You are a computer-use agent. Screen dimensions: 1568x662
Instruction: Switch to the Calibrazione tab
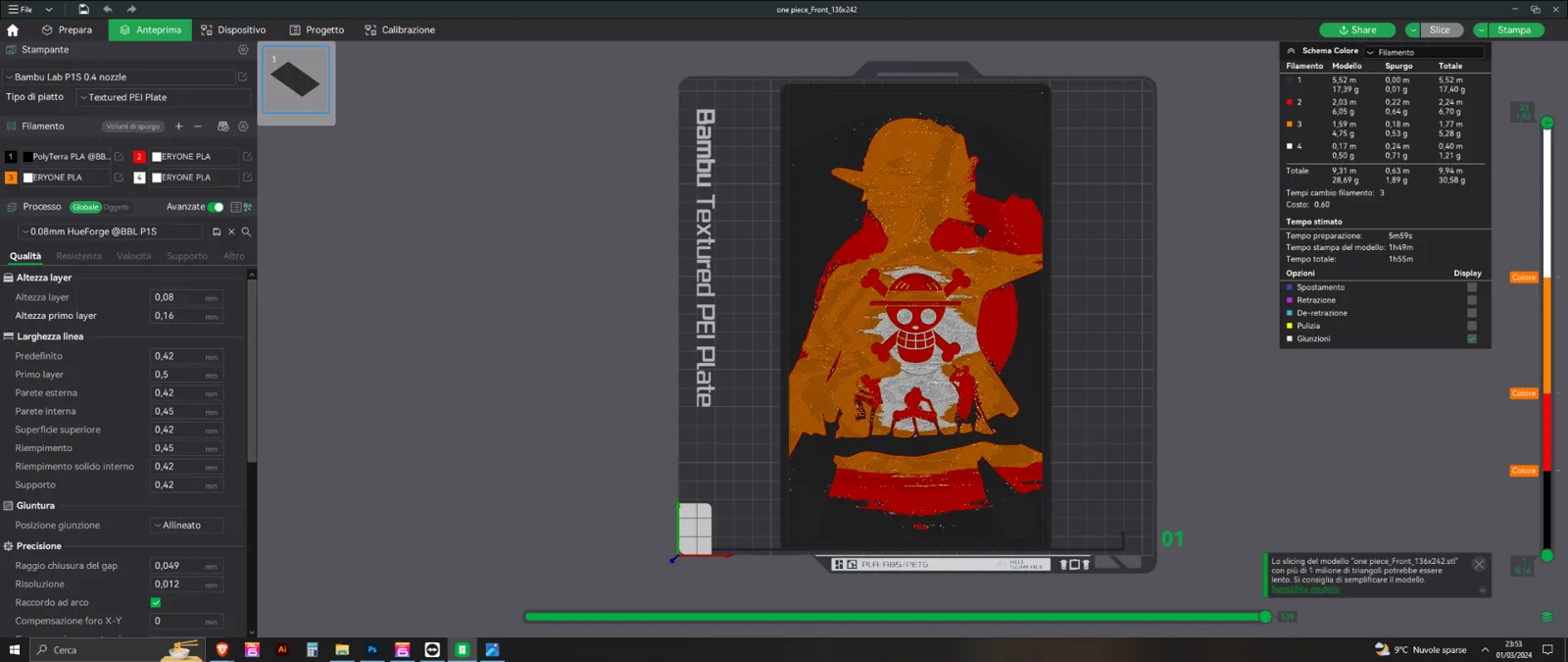[400, 30]
